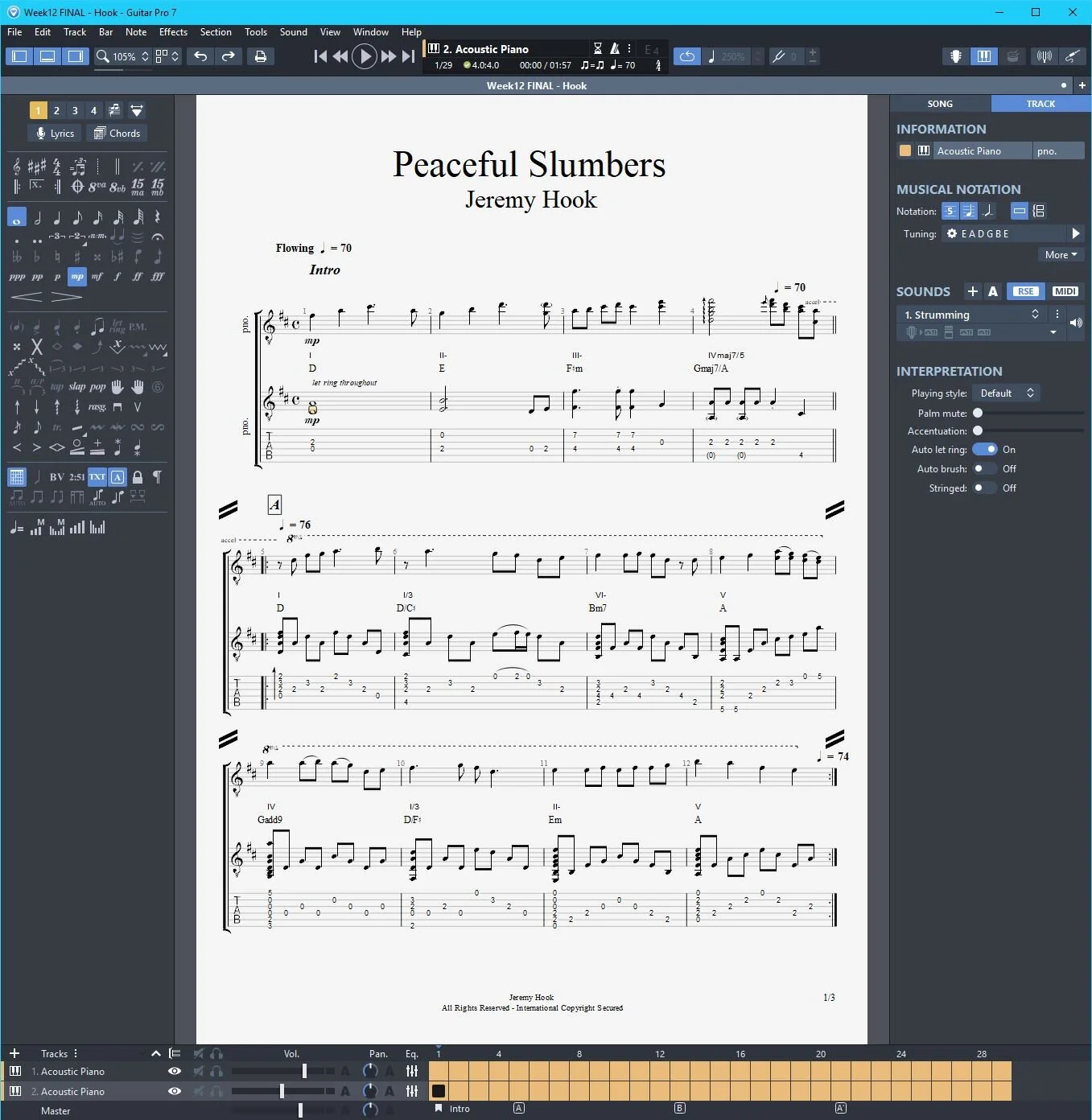This screenshot has height=1120, width=1092.
Task: Open the key signature tool
Action: click(x=37, y=167)
